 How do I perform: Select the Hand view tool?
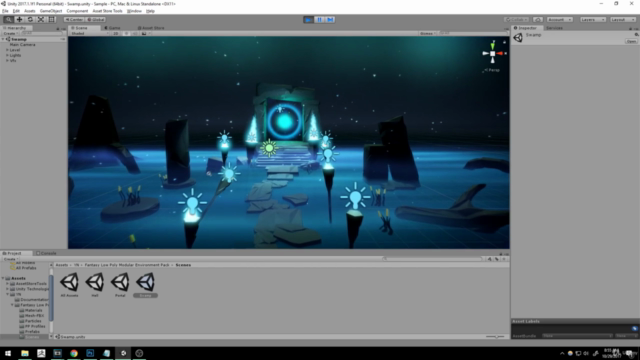coord(8,19)
